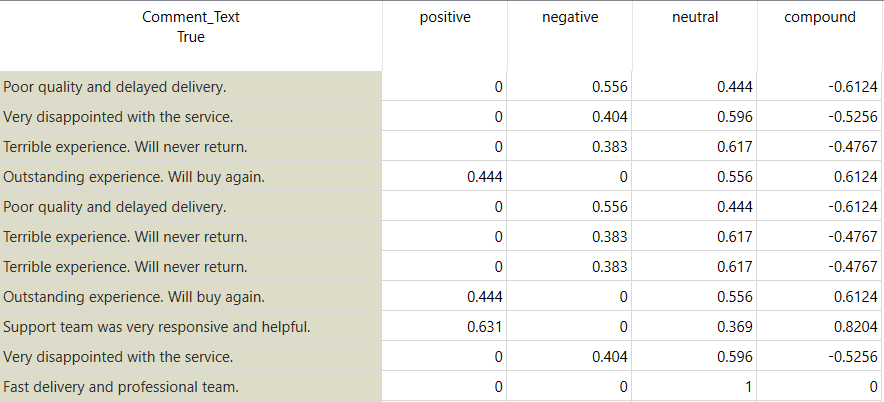Click first negative cell showing 0.556
This screenshot has width=884, height=402.
609,87
